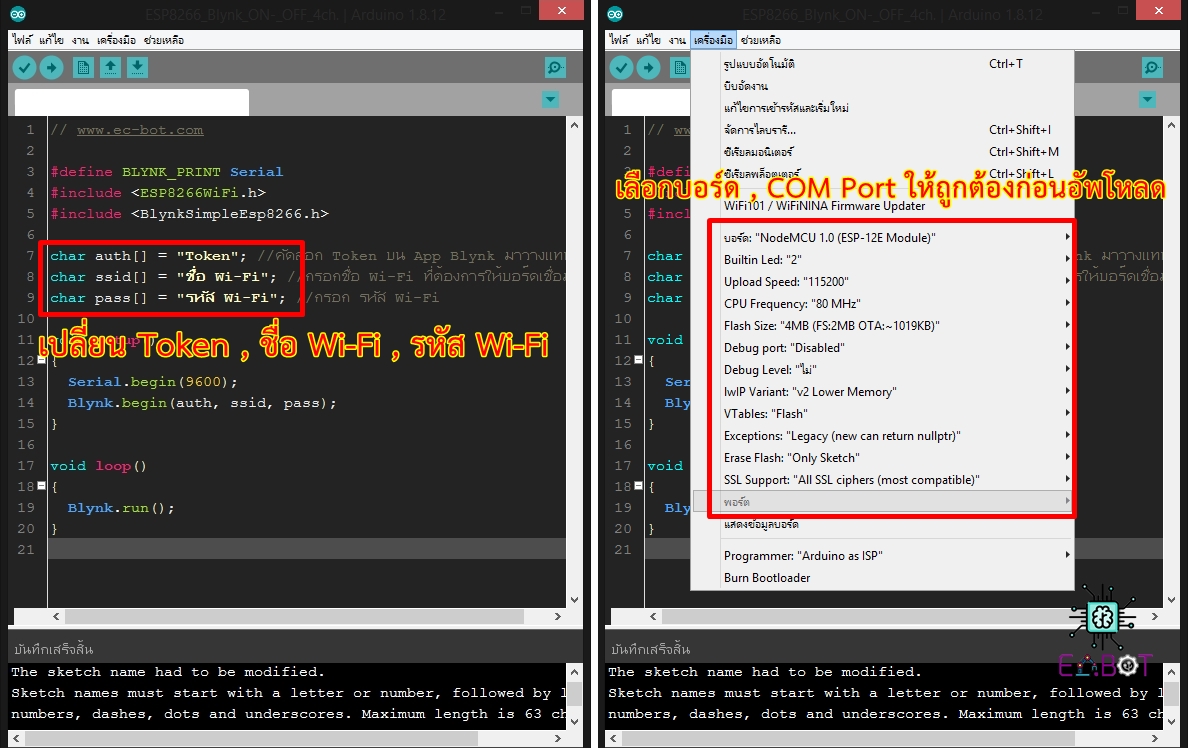Viewport: 1188px width, 748px height.
Task: Choose Burn Bootloader menu entry
Action: tap(883, 577)
